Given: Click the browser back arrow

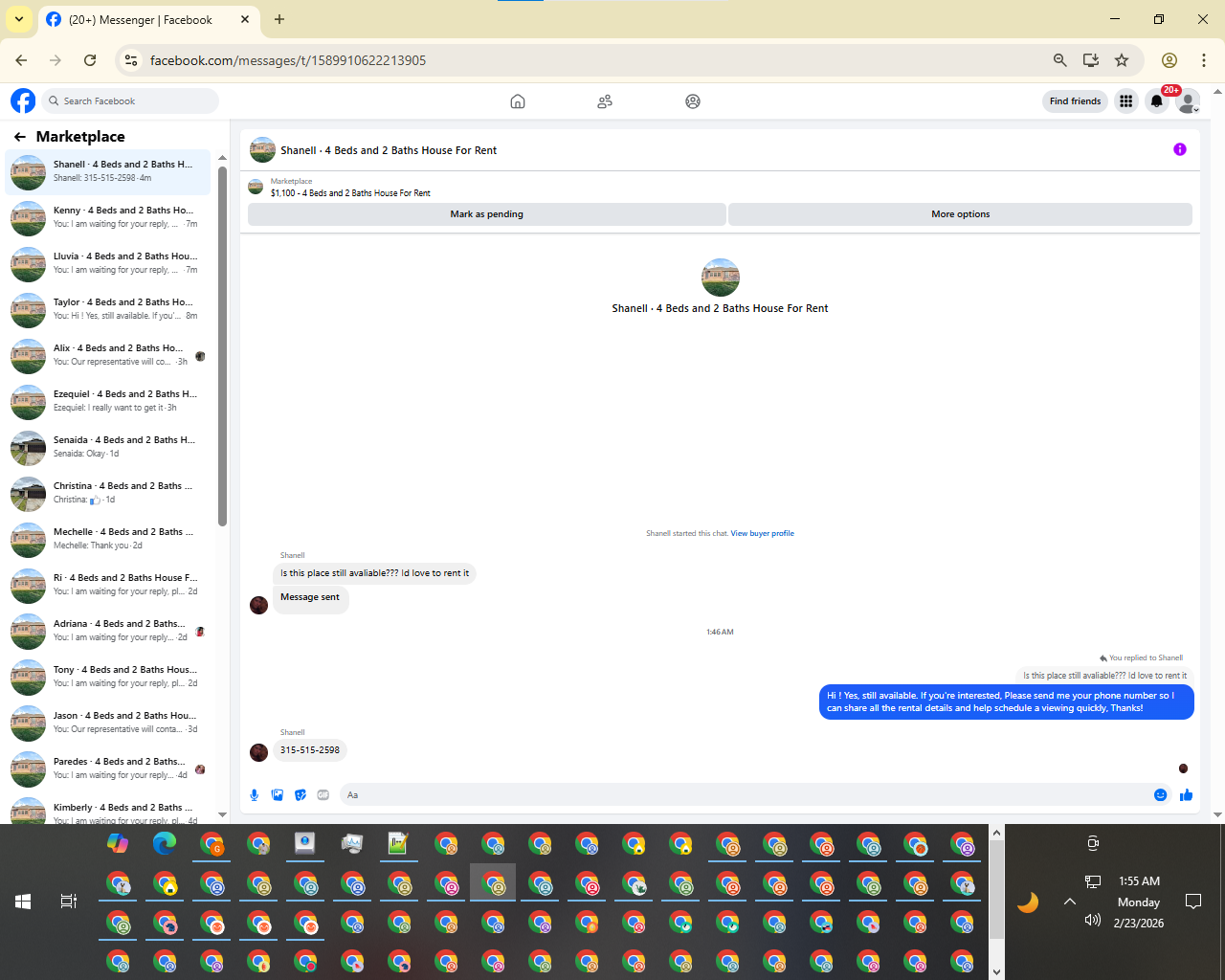Looking at the screenshot, I should point(21,60).
